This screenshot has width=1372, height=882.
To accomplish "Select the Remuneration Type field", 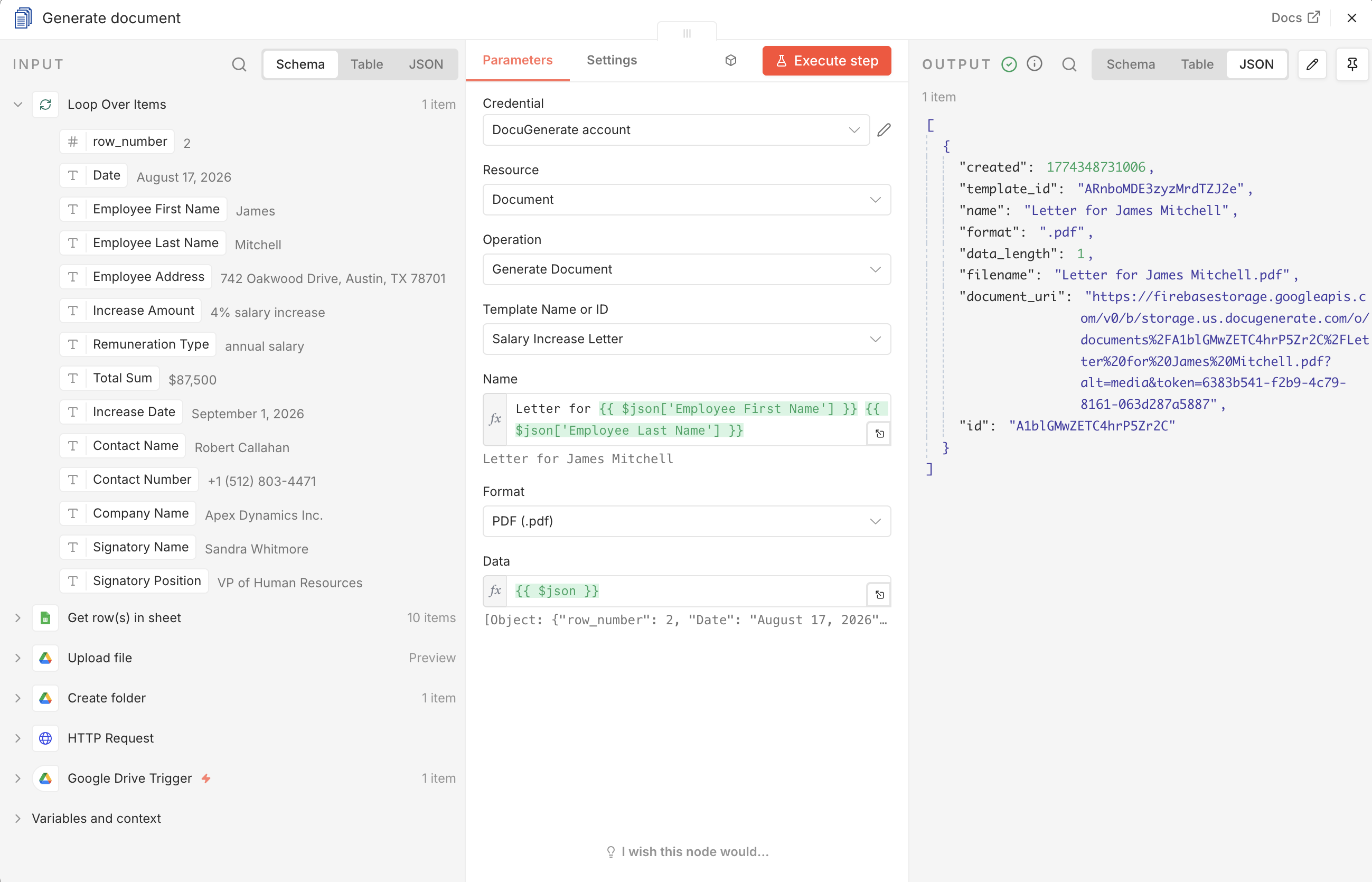I will [x=138, y=344].
